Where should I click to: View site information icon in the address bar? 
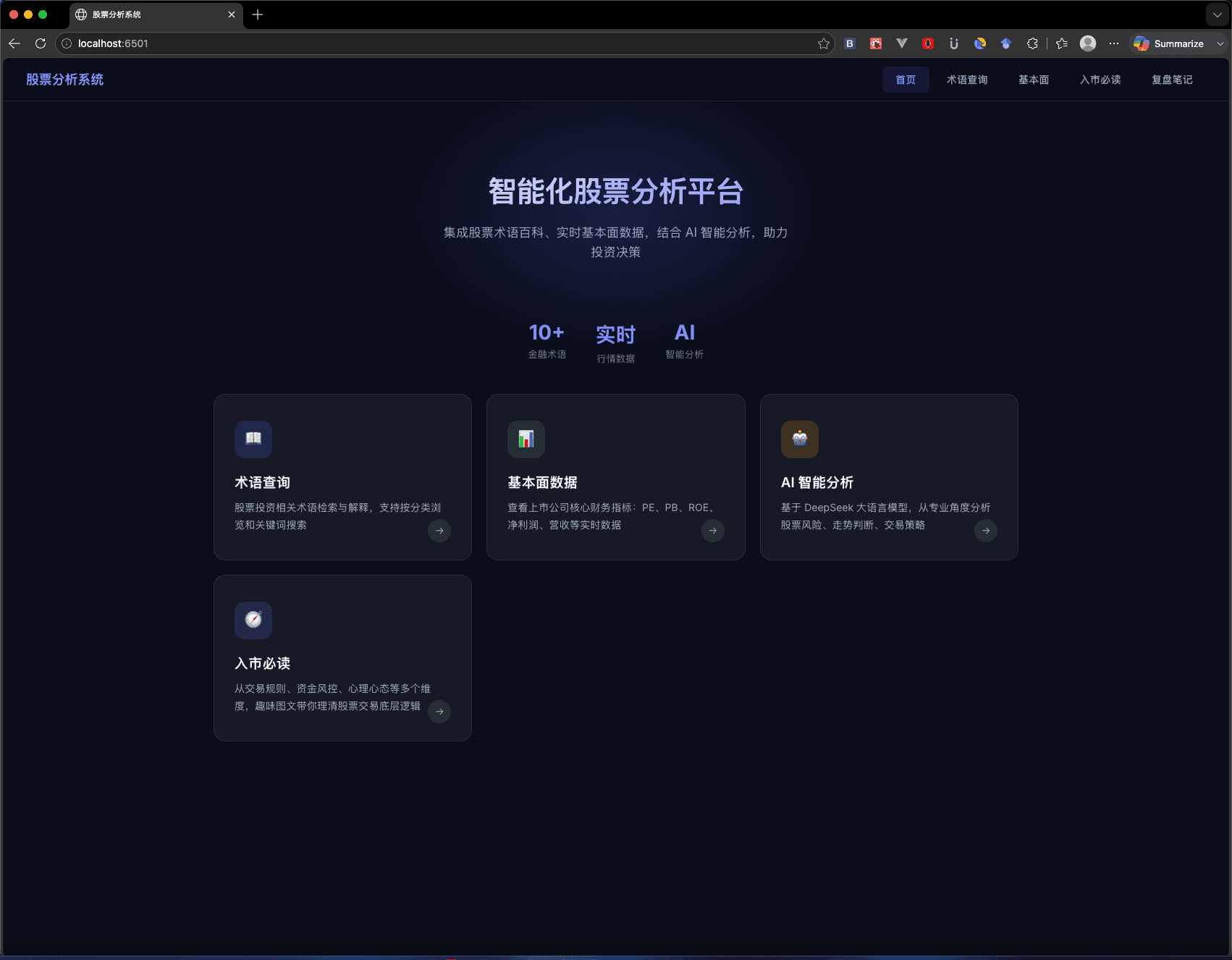[x=67, y=43]
